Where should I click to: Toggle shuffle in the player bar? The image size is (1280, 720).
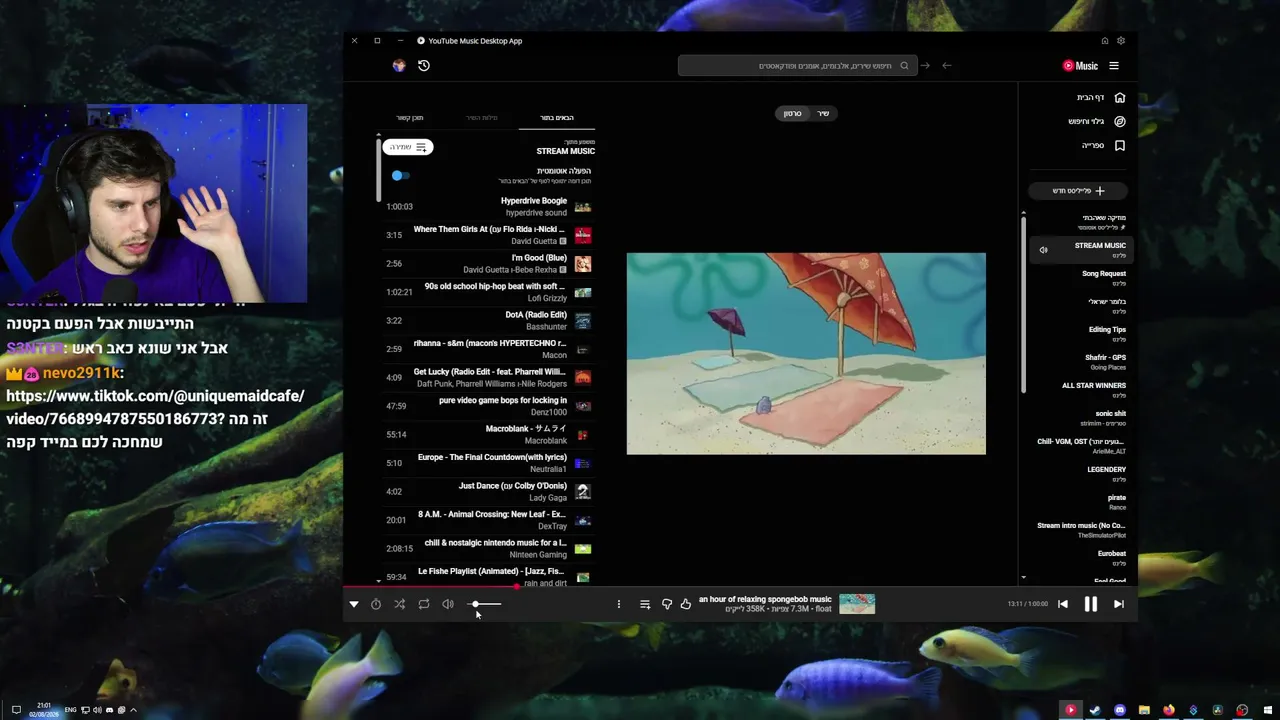click(400, 604)
